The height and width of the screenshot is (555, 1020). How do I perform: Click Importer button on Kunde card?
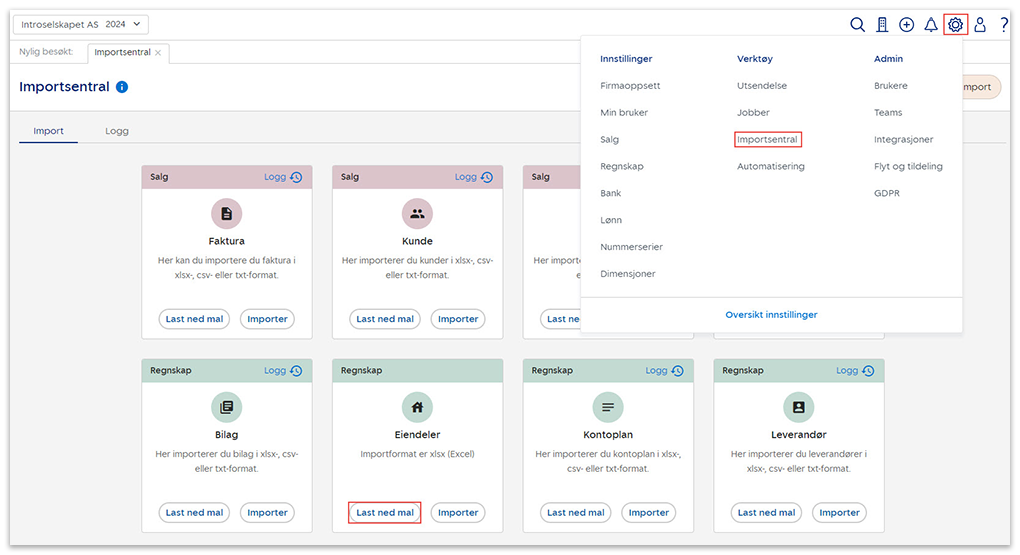[458, 319]
